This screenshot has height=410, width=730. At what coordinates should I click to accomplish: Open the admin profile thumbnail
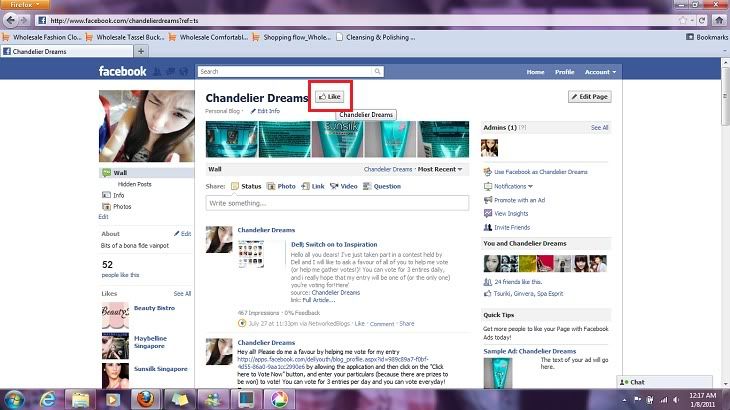(x=489, y=148)
